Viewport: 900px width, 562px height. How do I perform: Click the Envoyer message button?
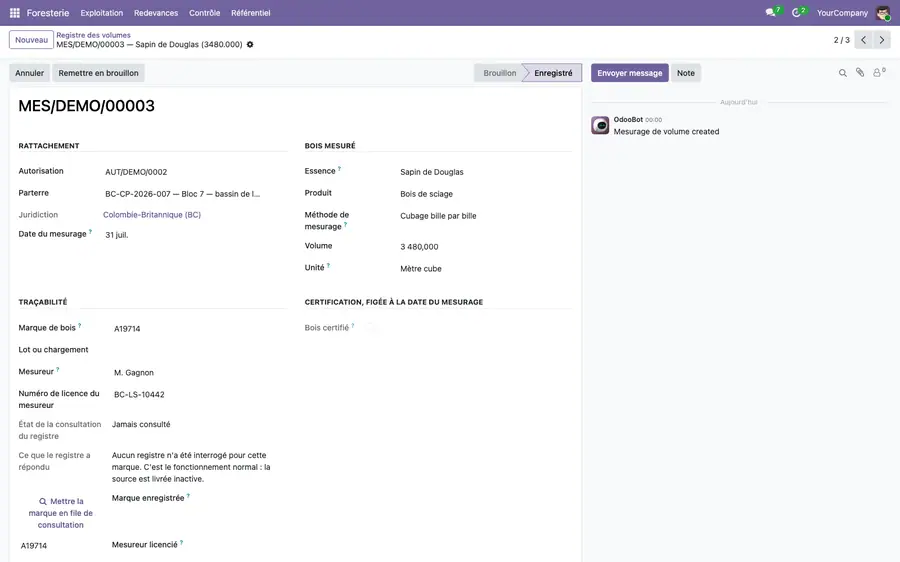pyautogui.click(x=630, y=73)
